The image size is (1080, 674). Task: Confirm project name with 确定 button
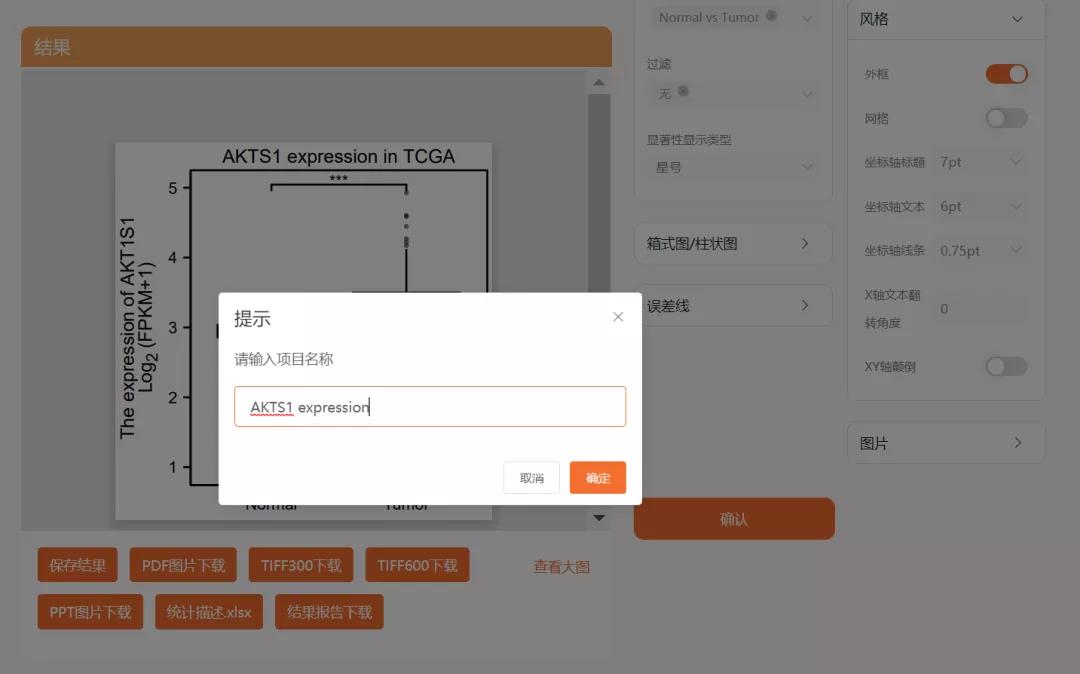point(597,478)
